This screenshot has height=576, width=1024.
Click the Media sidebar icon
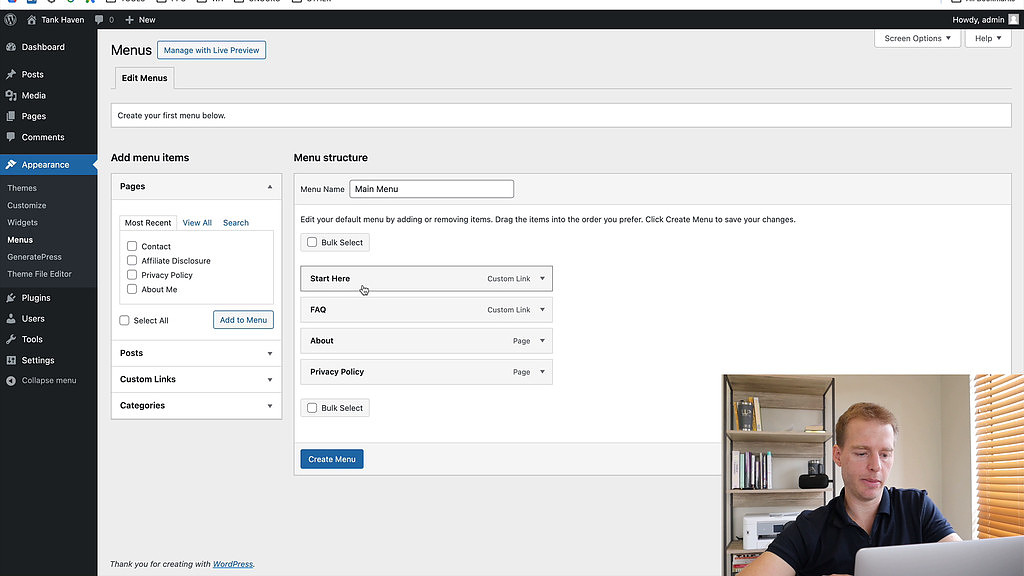pyautogui.click(x=9, y=95)
